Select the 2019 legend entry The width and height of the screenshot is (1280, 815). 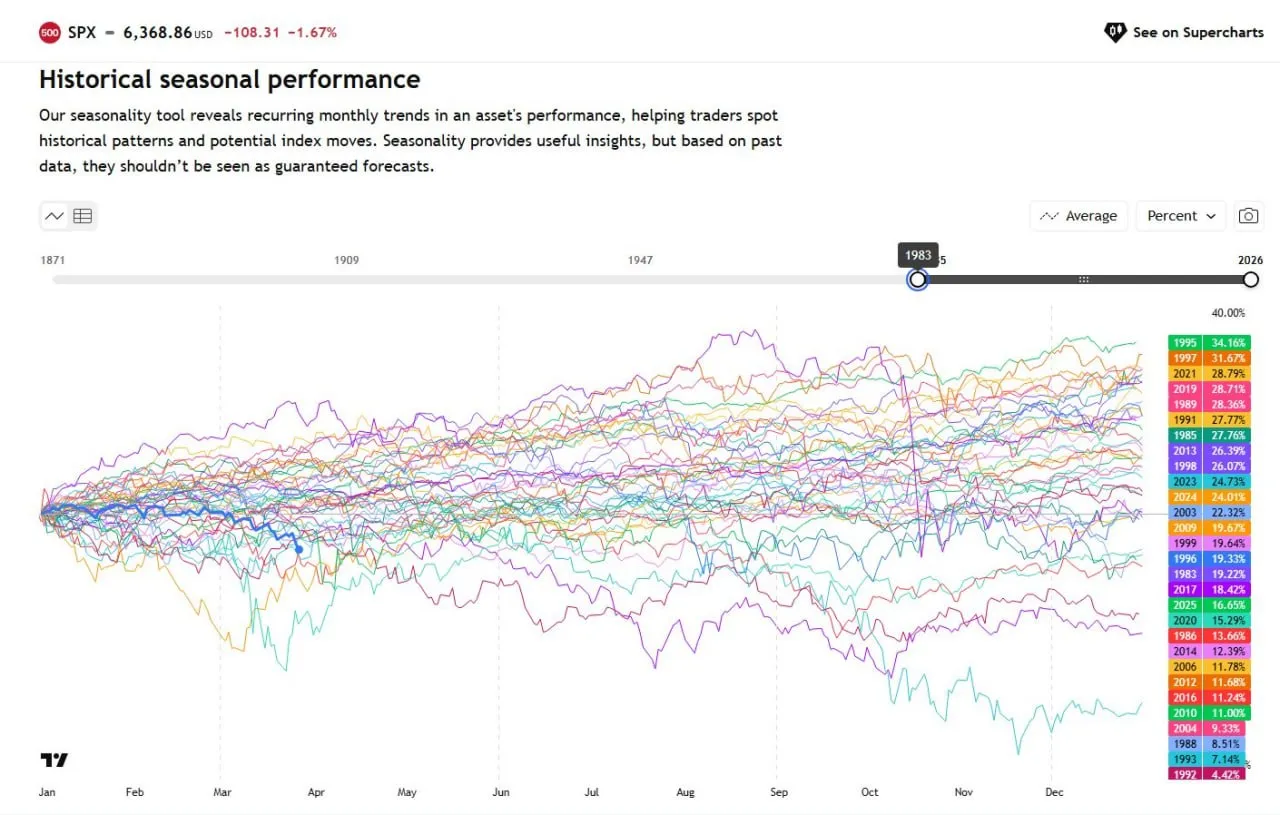pos(1207,388)
